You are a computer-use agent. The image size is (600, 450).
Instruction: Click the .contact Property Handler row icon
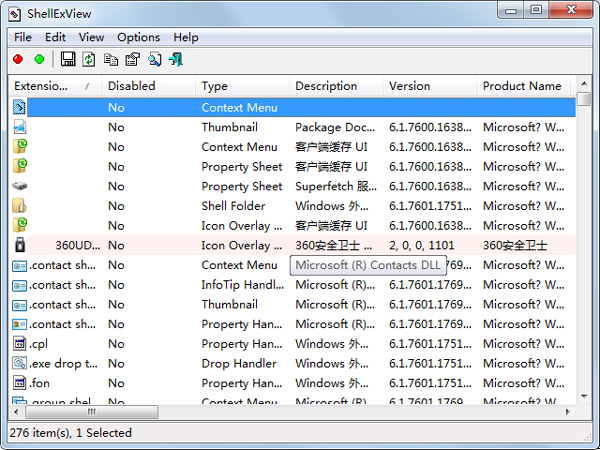tap(19, 324)
